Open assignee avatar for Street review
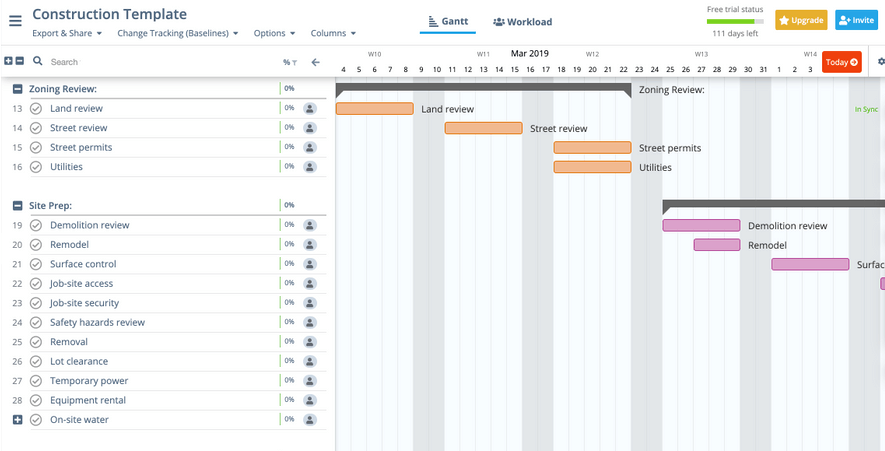The image size is (885, 451). [309, 128]
